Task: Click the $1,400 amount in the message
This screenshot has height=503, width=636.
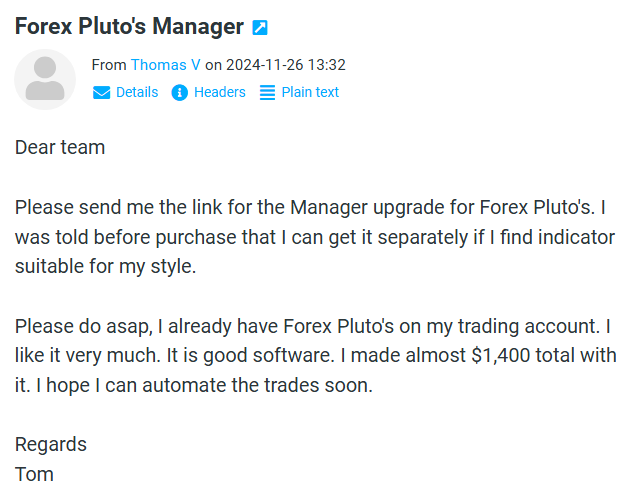Action: 501,356
